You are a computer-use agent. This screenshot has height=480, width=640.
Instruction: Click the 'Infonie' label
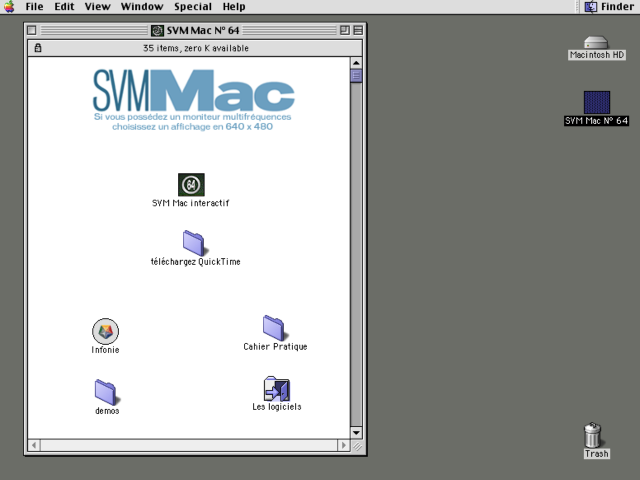click(105, 350)
